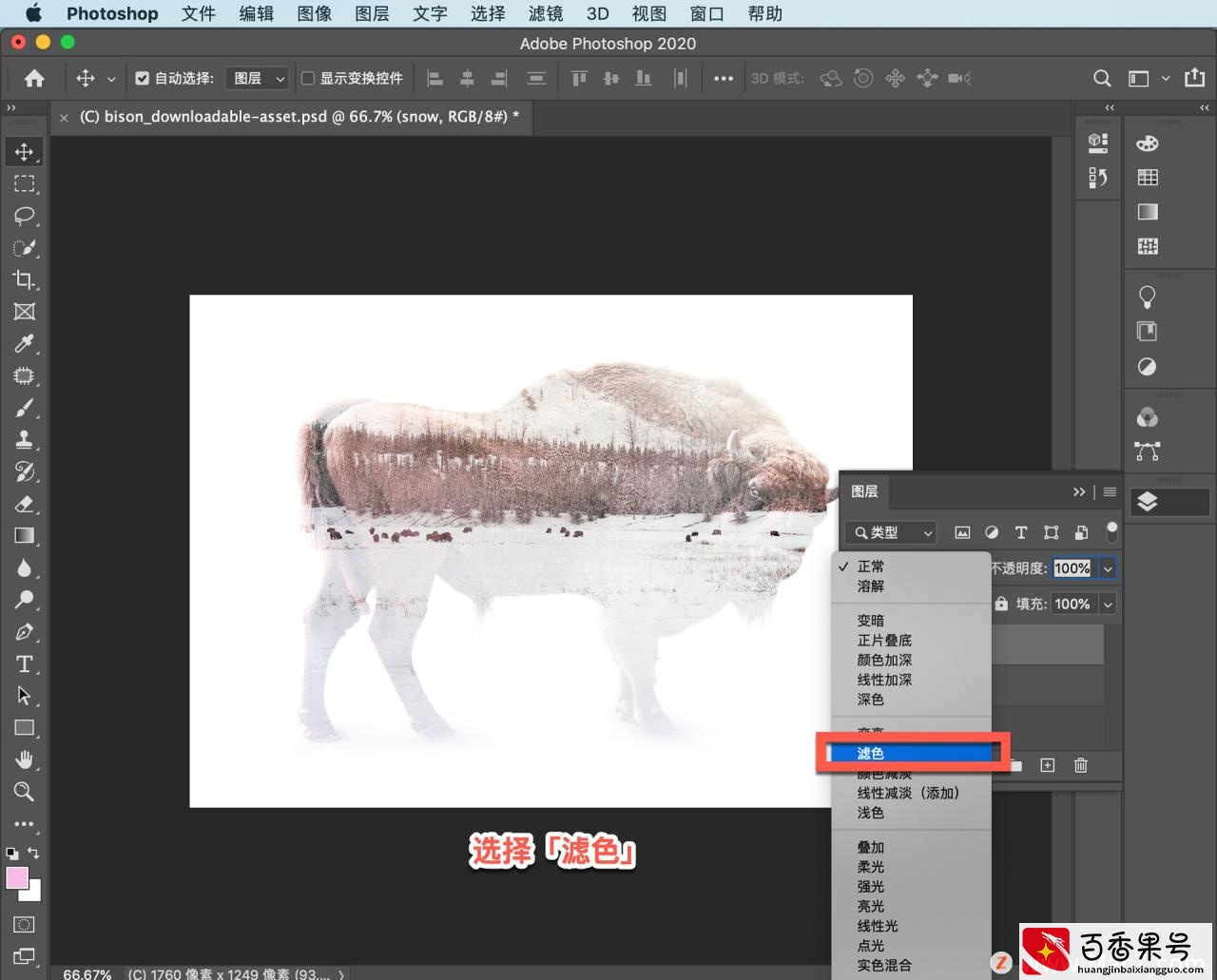The width and height of the screenshot is (1217, 980).
Task: Click the foreground pink color swatch
Action: coord(17,877)
